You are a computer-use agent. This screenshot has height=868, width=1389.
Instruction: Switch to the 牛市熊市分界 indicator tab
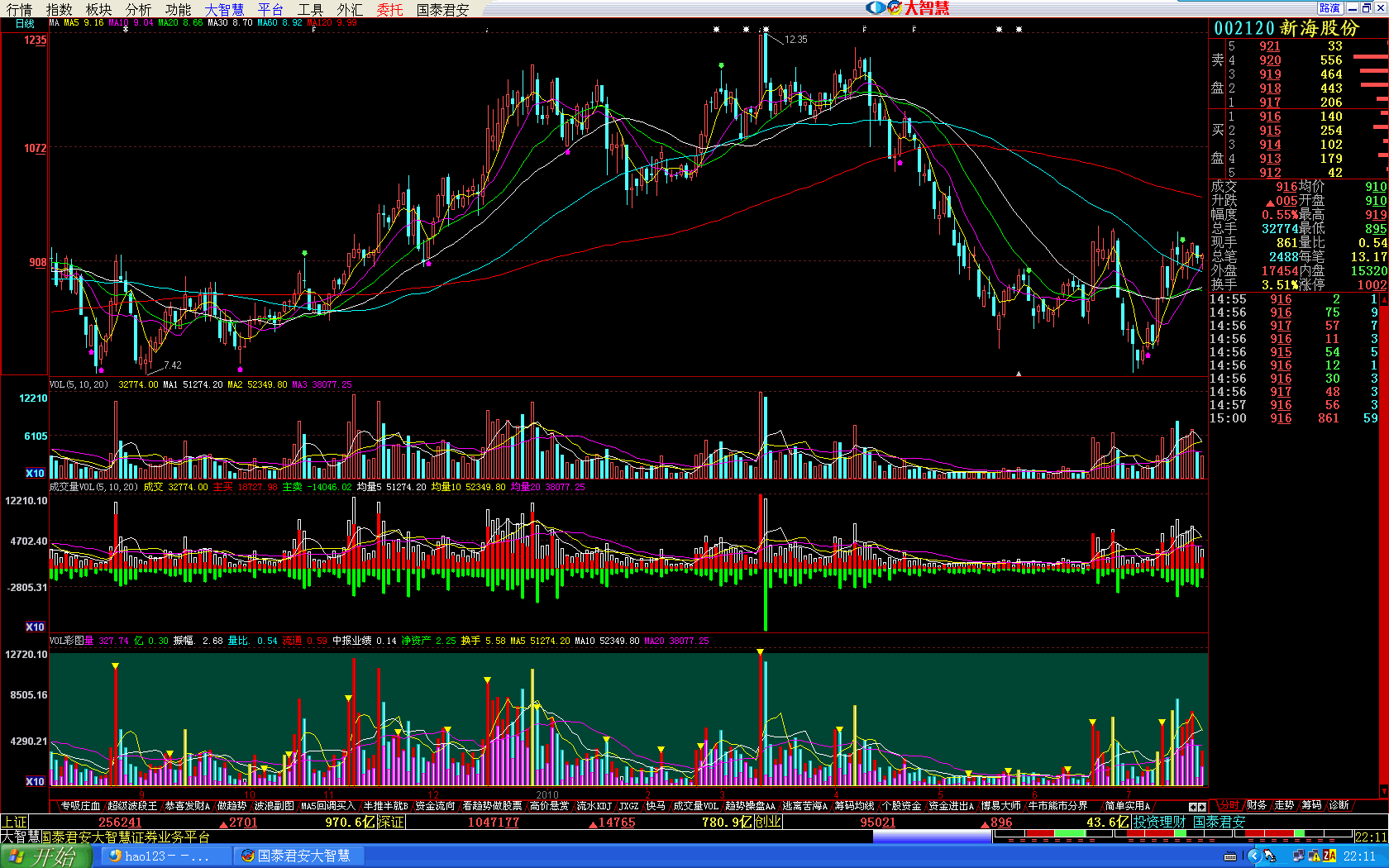click(1058, 806)
